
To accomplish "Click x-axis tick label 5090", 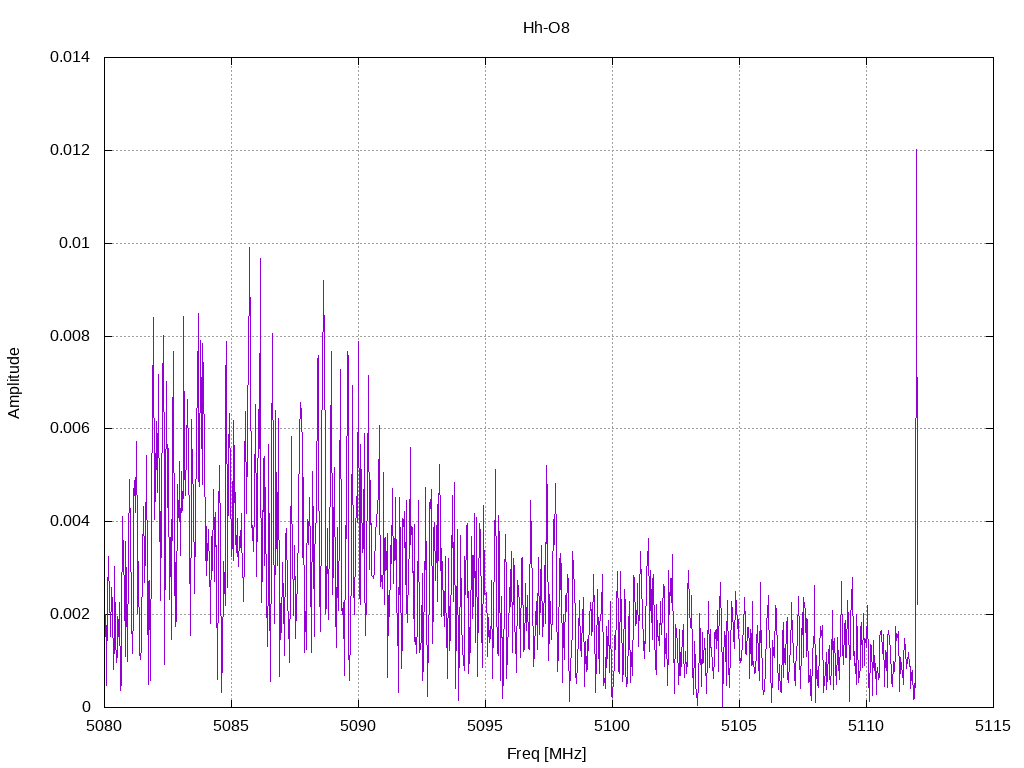I will coord(358,726).
